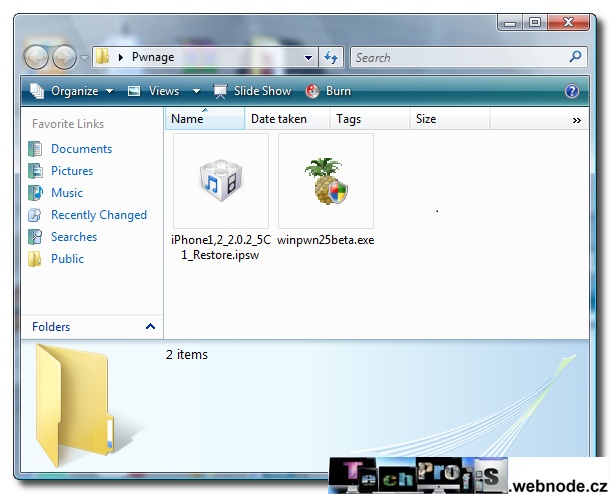Viewport: 611px width, 494px height.
Task: Open Documents in Favorite Links
Action: tap(81, 149)
